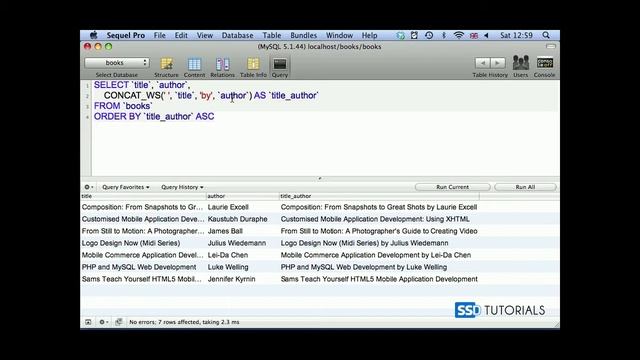Sort by the title_author column header
The image size is (640, 360).
click(379, 196)
